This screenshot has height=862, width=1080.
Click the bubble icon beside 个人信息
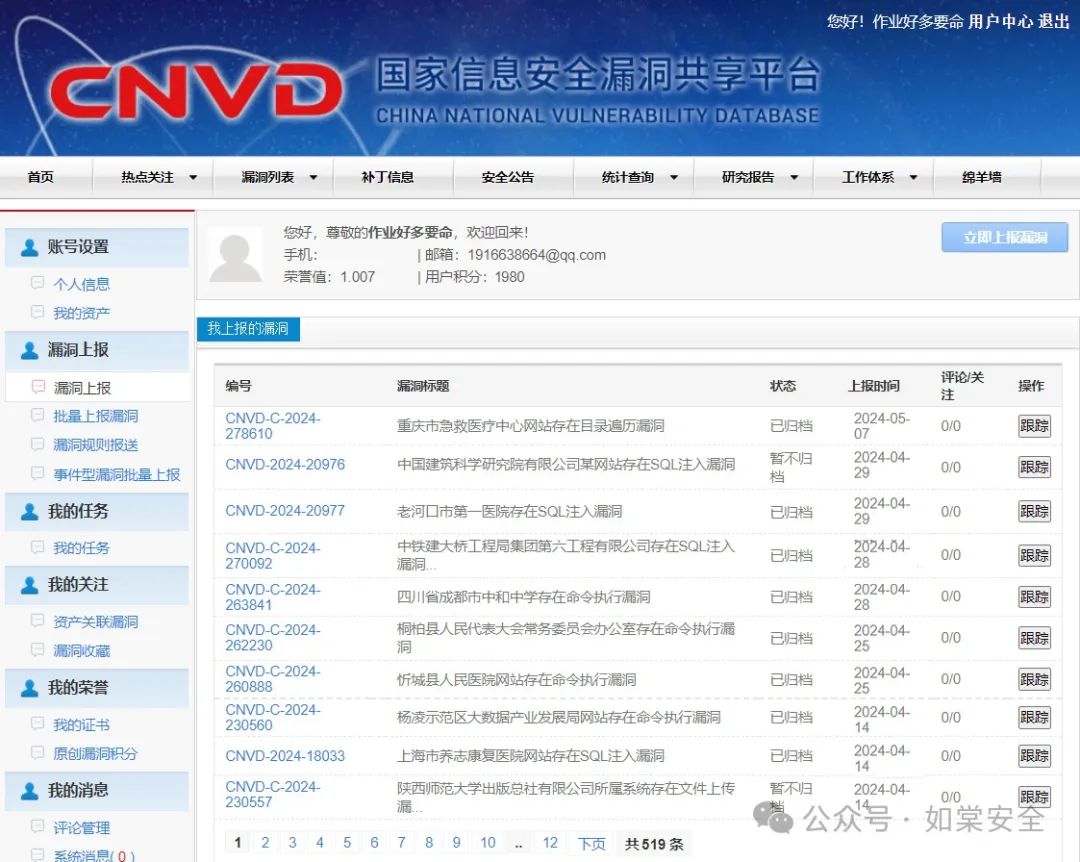coord(38,283)
